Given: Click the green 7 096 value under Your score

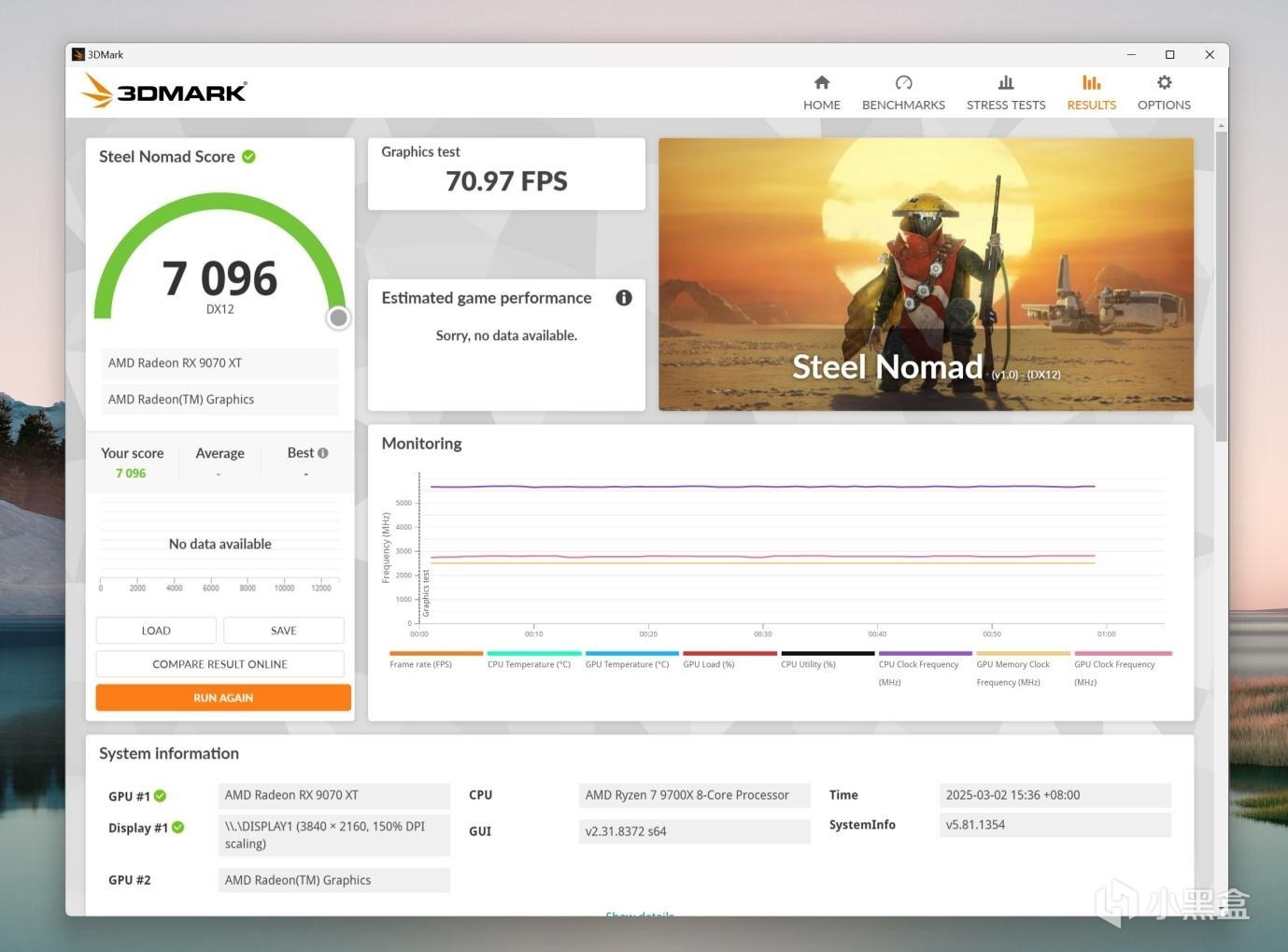Looking at the screenshot, I should [x=131, y=474].
